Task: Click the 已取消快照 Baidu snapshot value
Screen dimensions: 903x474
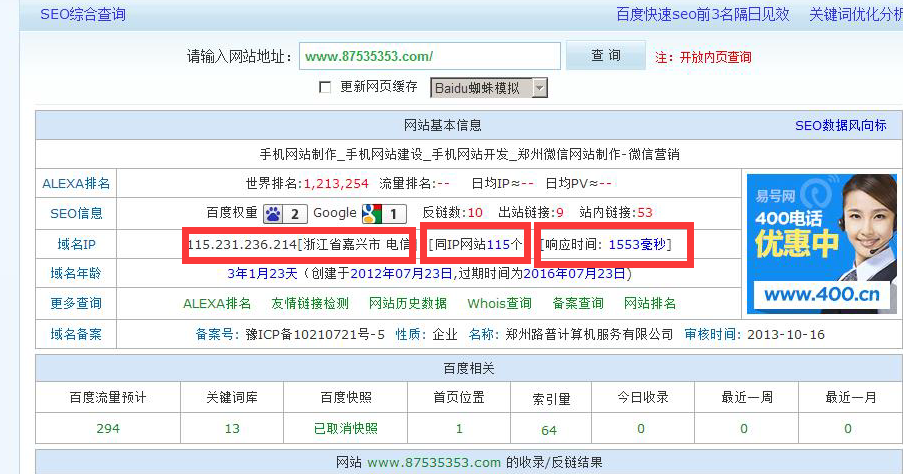Action: pos(345,428)
